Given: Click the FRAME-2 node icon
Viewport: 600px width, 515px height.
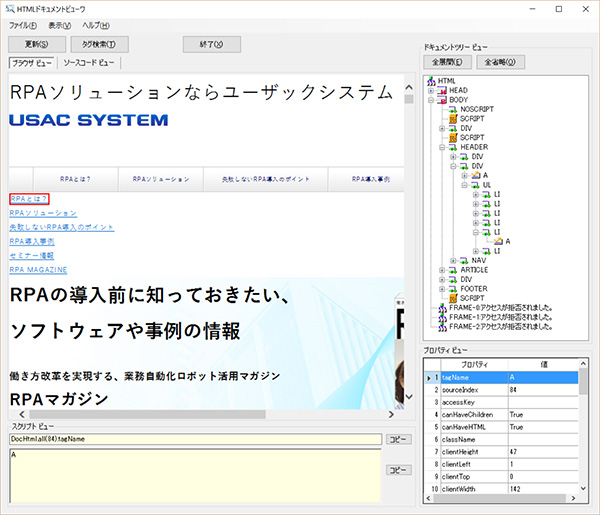Looking at the screenshot, I should (442, 327).
